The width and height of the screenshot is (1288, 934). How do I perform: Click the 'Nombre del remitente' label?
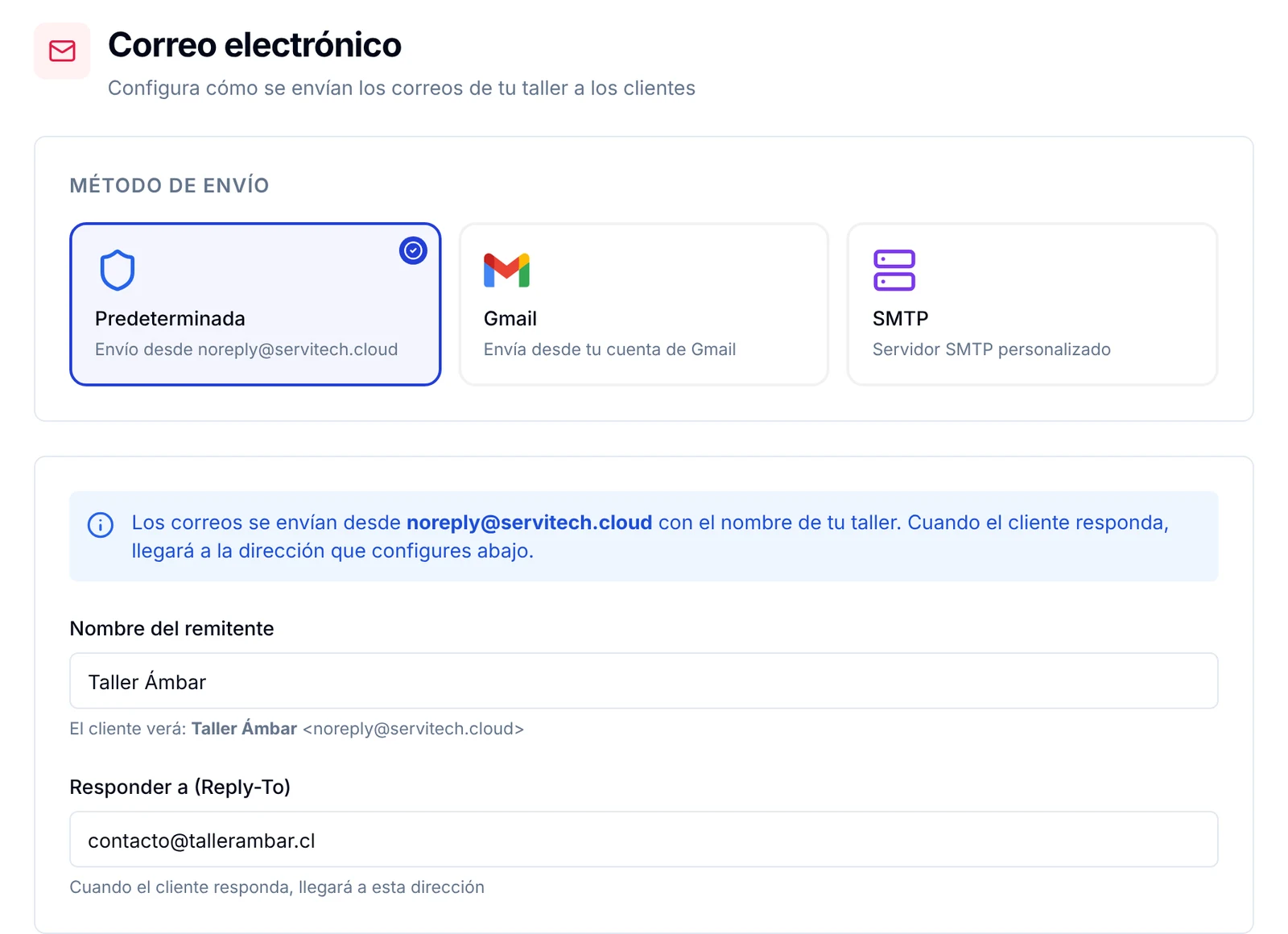pyautogui.click(x=171, y=629)
